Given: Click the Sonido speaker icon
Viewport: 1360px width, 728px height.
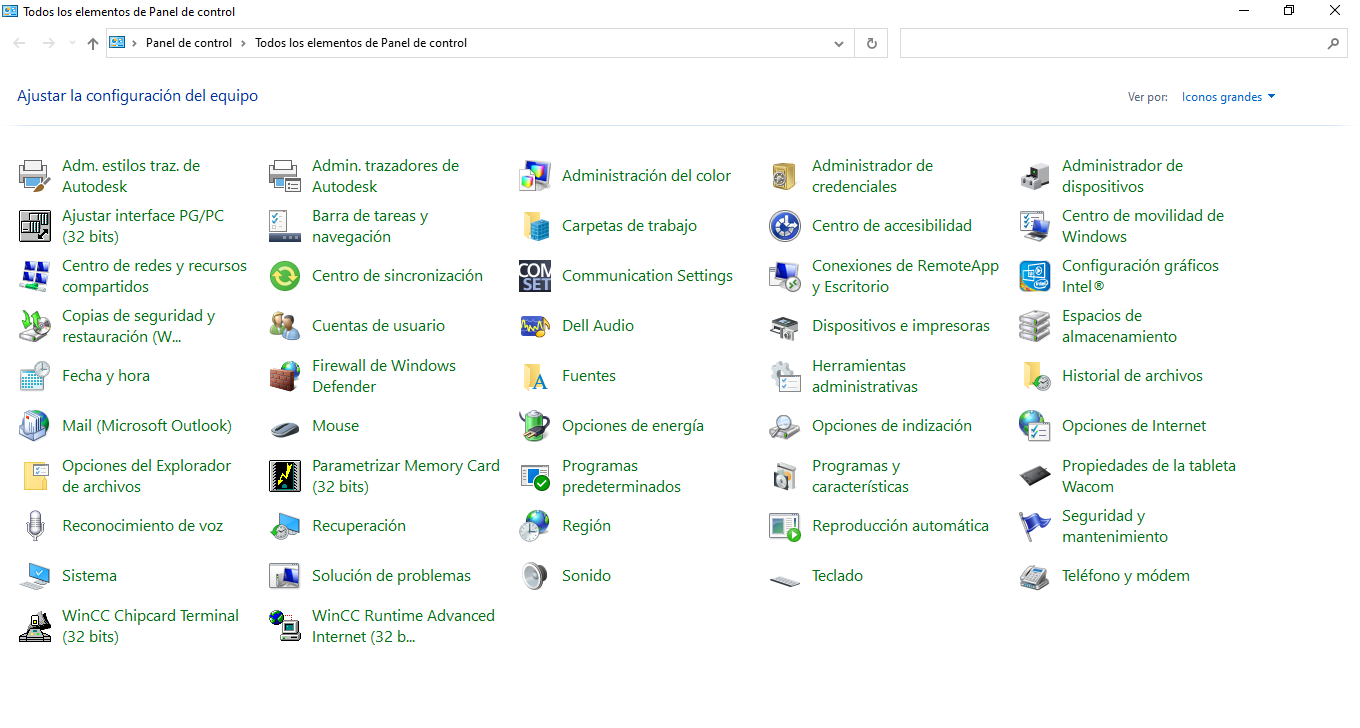Looking at the screenshot, I should pos(535,576).
